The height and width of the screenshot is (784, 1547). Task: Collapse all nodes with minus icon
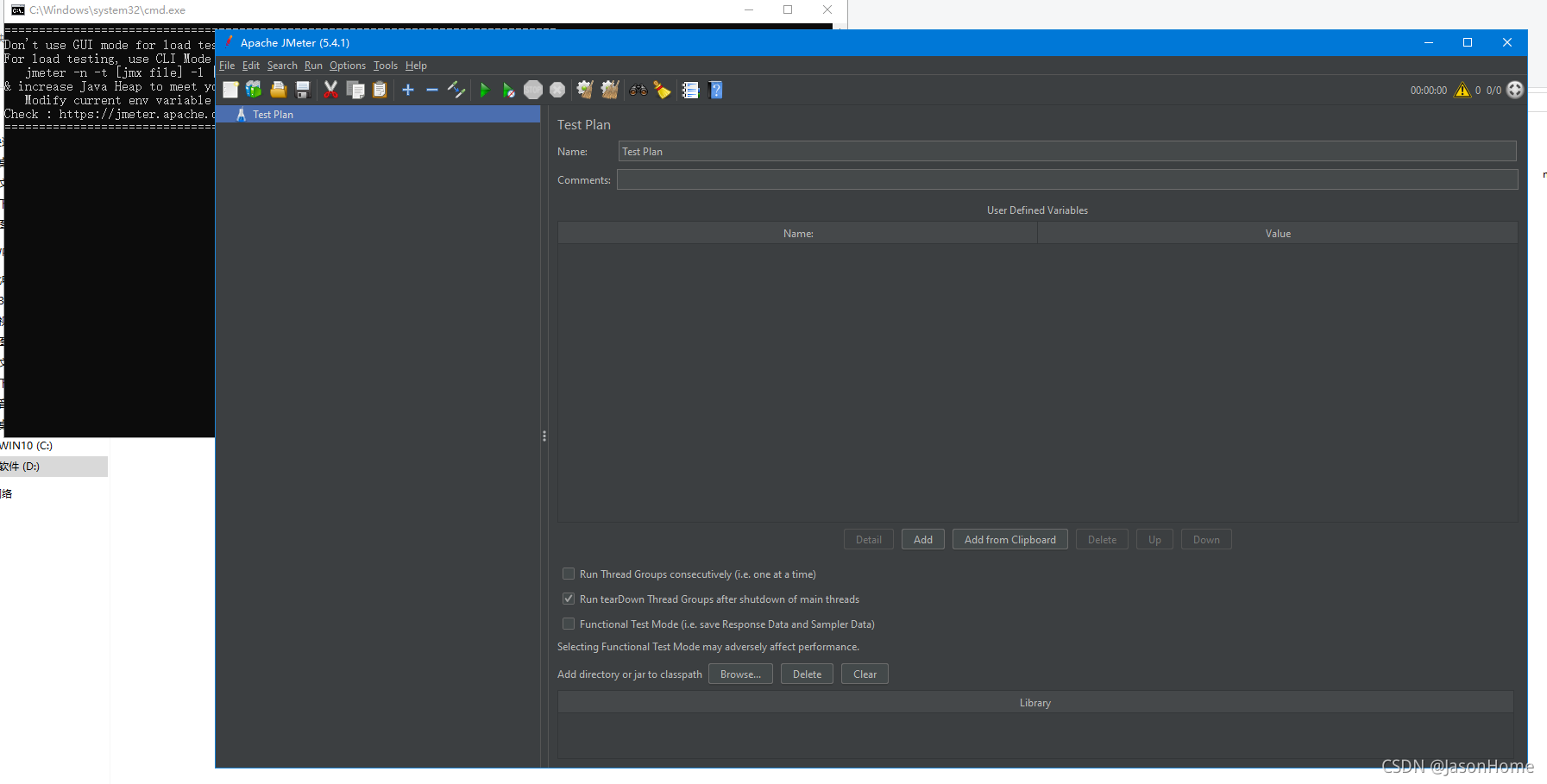click(432, 90)
